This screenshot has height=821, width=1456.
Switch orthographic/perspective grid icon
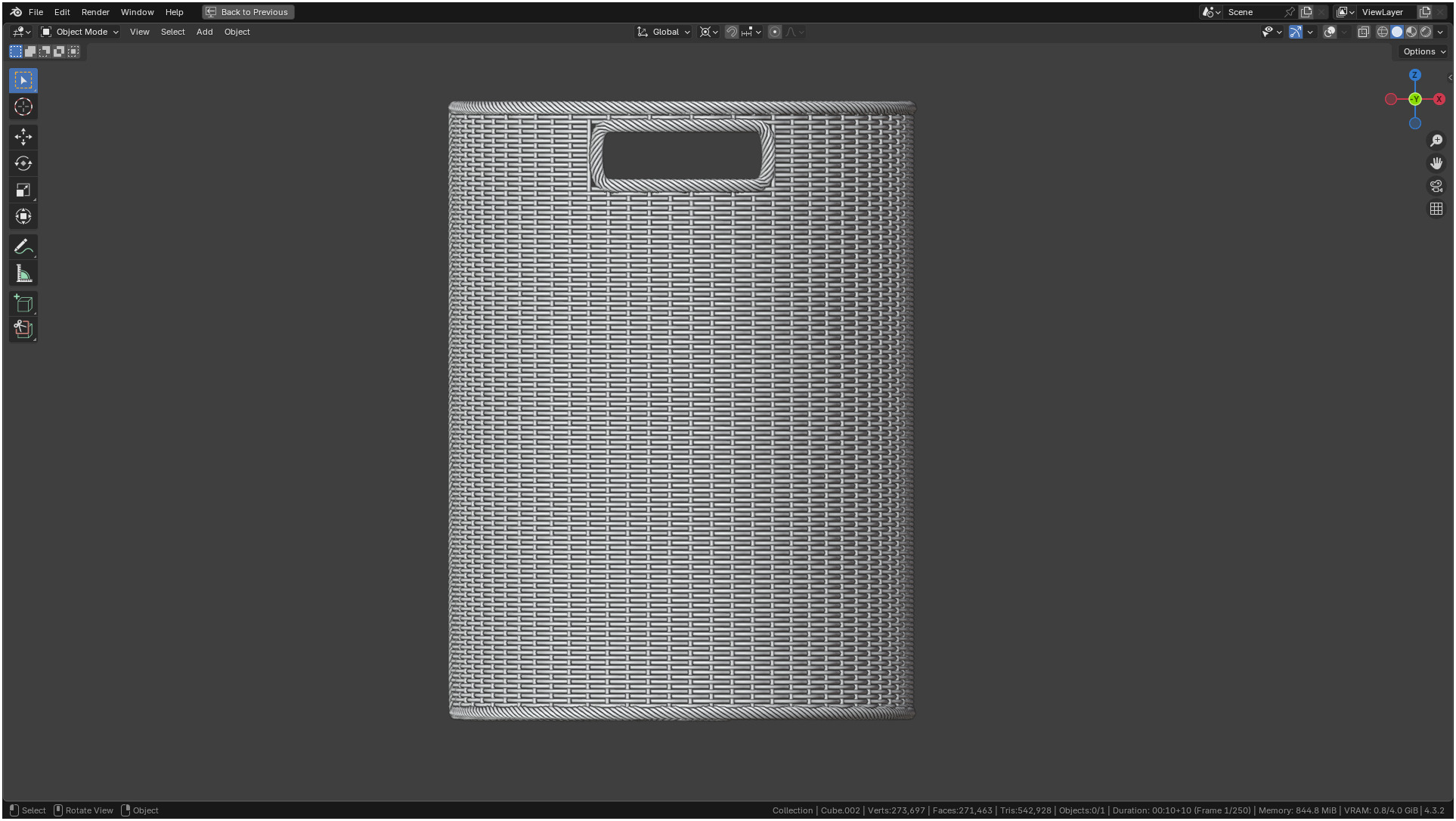pos(1436,209)
